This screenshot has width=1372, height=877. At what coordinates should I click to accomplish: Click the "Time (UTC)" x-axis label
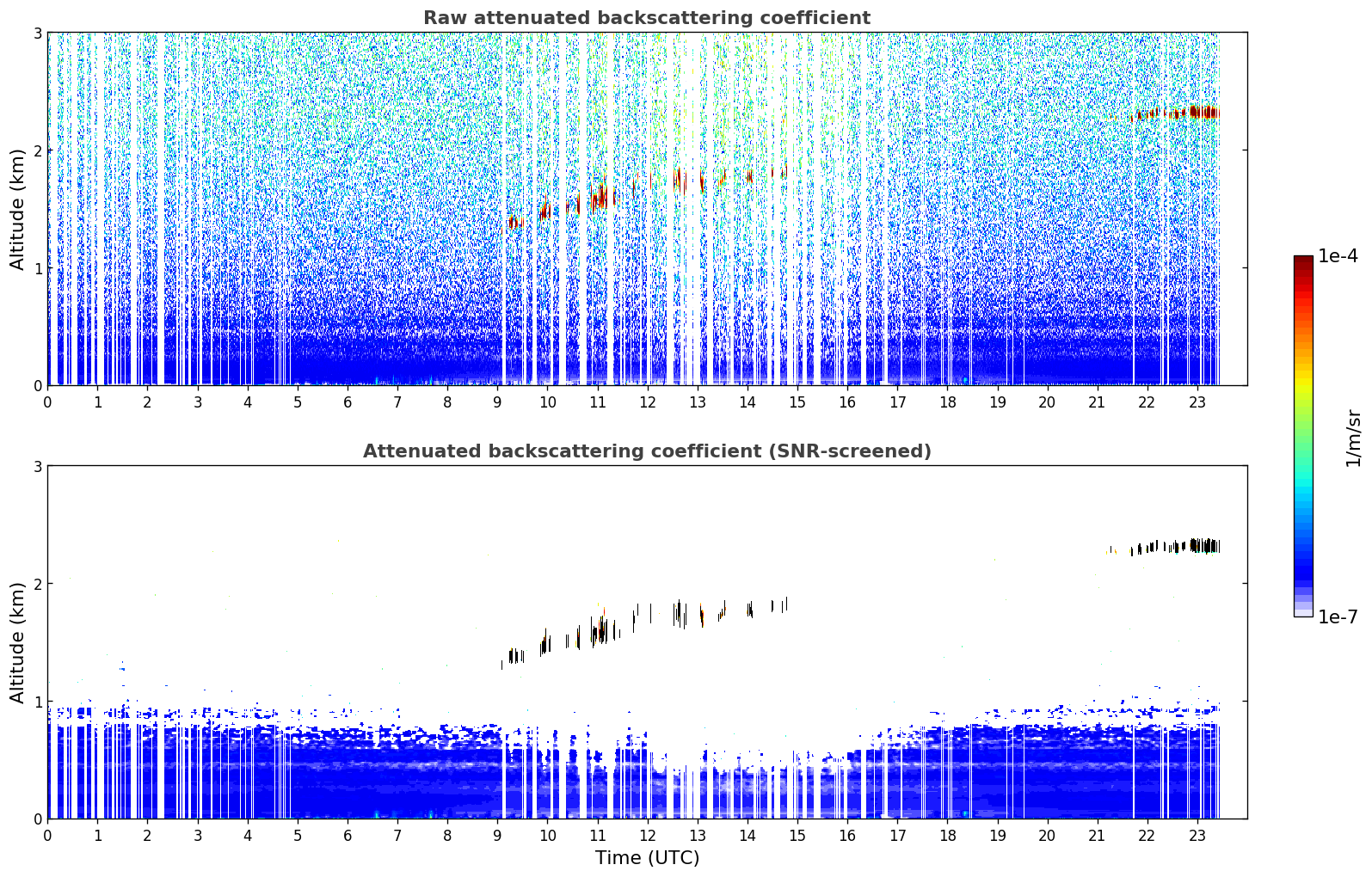pyautogui.click(x=647, y=858)
